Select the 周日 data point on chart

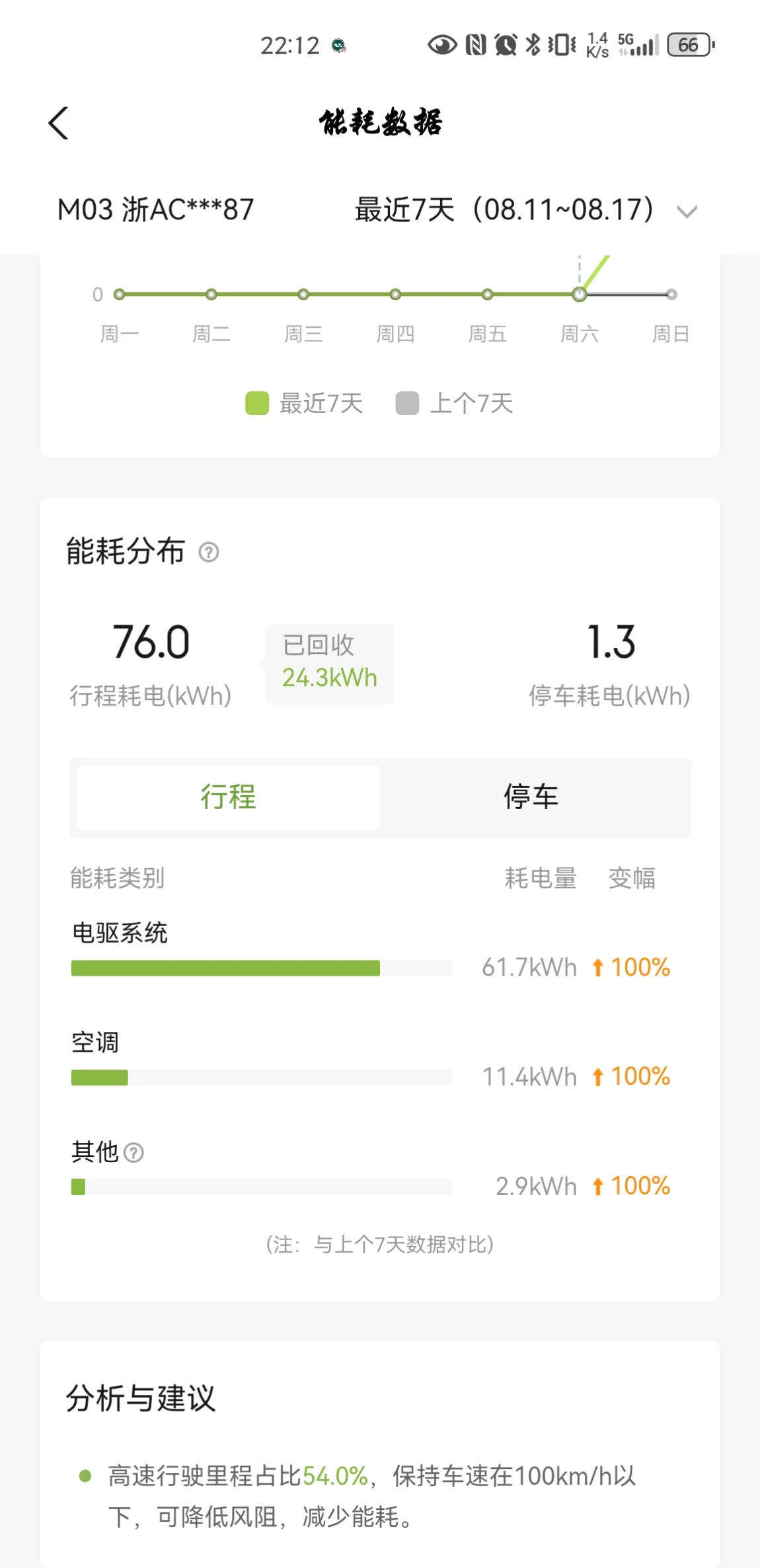pyautogui.click(x=671, y=295)
